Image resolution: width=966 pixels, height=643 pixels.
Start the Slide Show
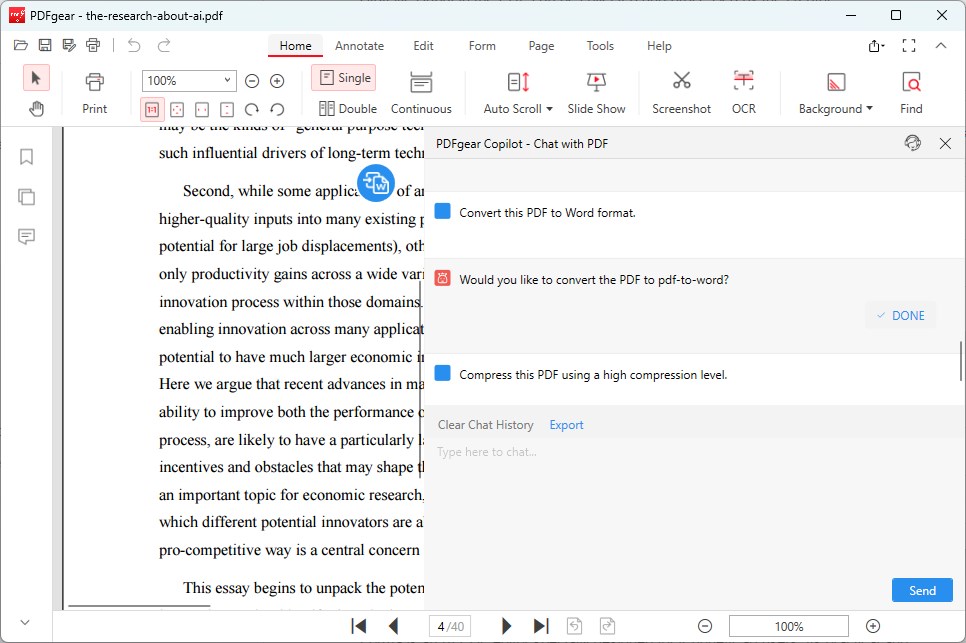pyautogui.click(x=596, y=92)
